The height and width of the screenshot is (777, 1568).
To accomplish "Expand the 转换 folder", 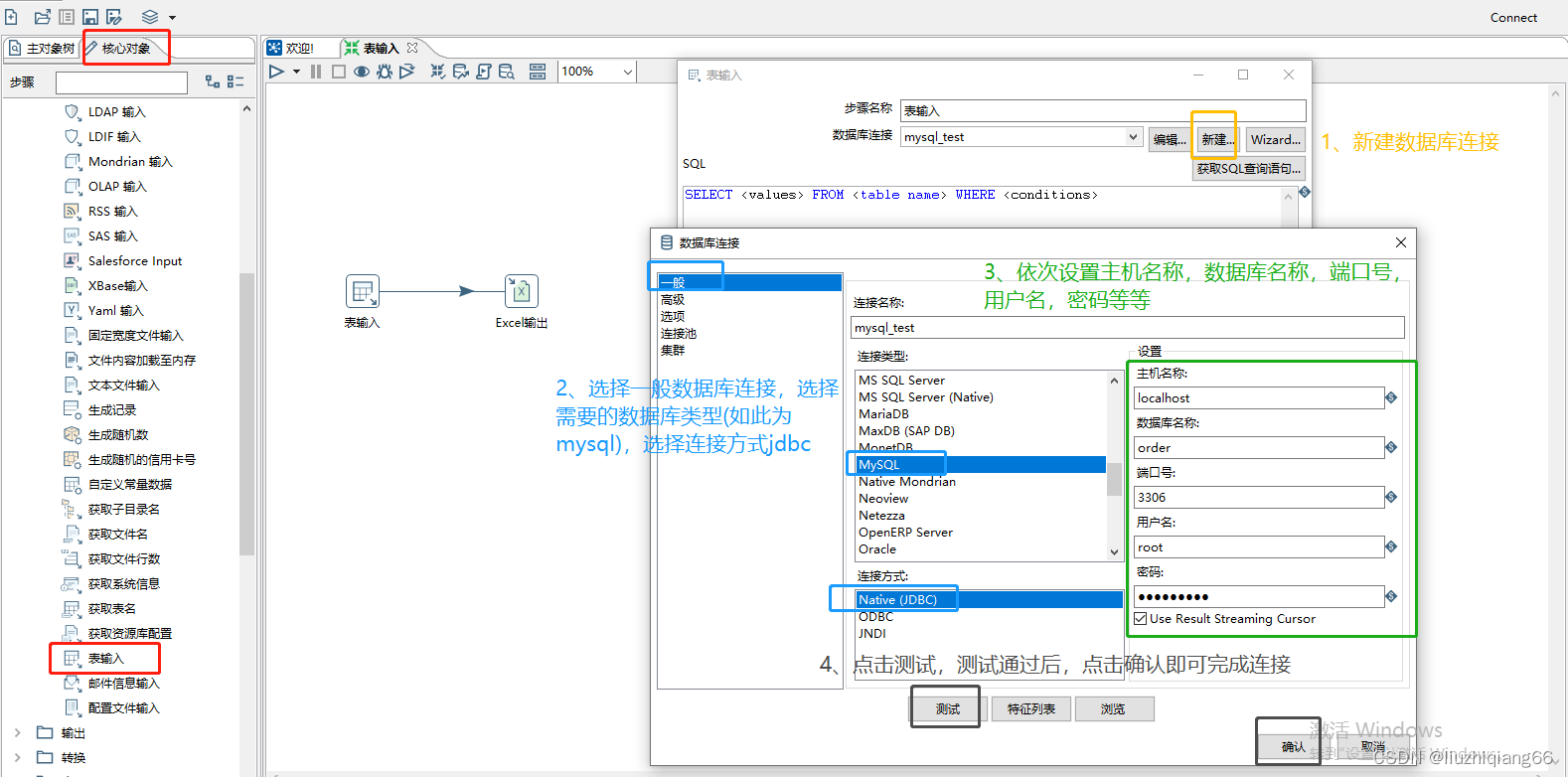I will pyautogui.click(x=17, y=758).
